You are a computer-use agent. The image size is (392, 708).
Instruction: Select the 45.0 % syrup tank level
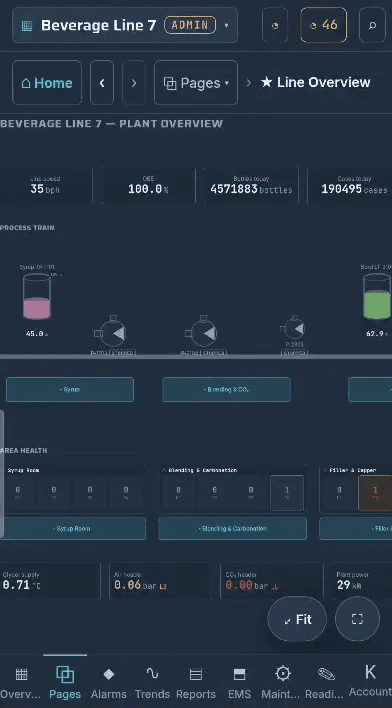(37, 334)
